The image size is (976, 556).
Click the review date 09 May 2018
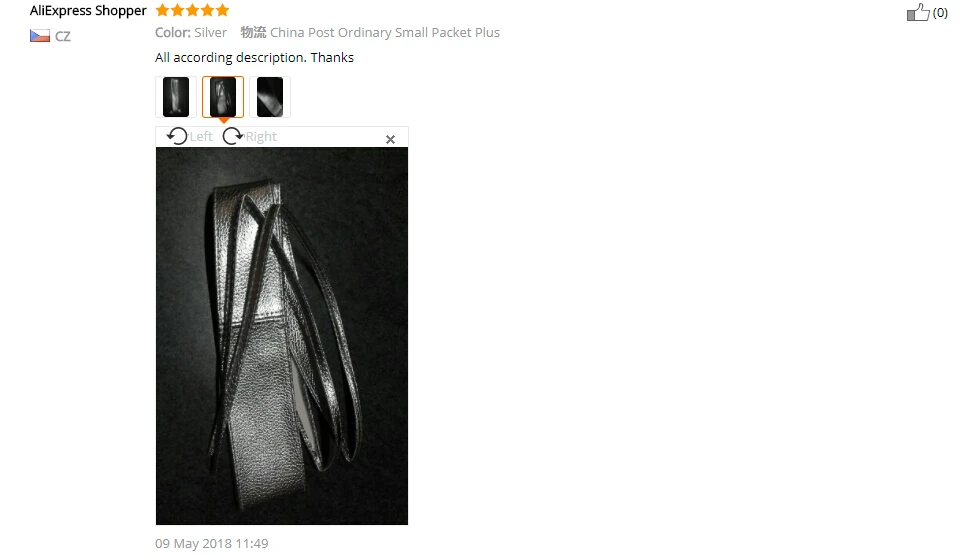212,544
